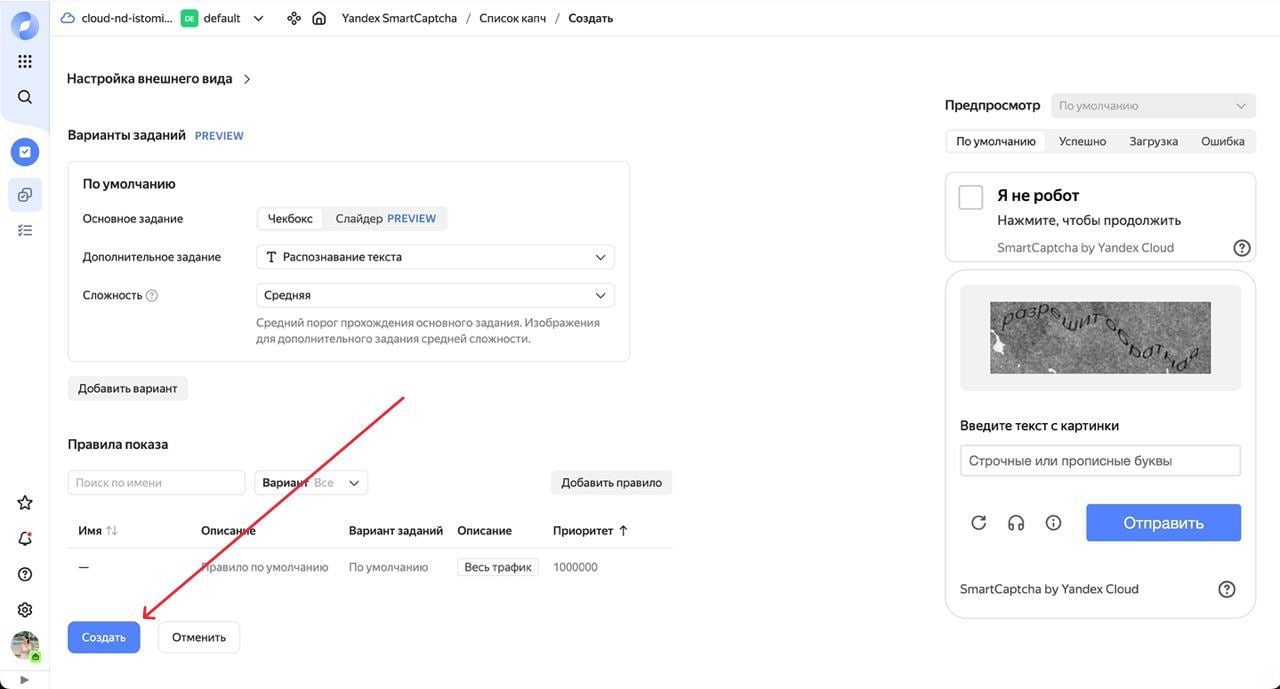This screenshot has width=1280, height=689.
Task: Open user avatar account menu
Action: [x=25, y=646]
